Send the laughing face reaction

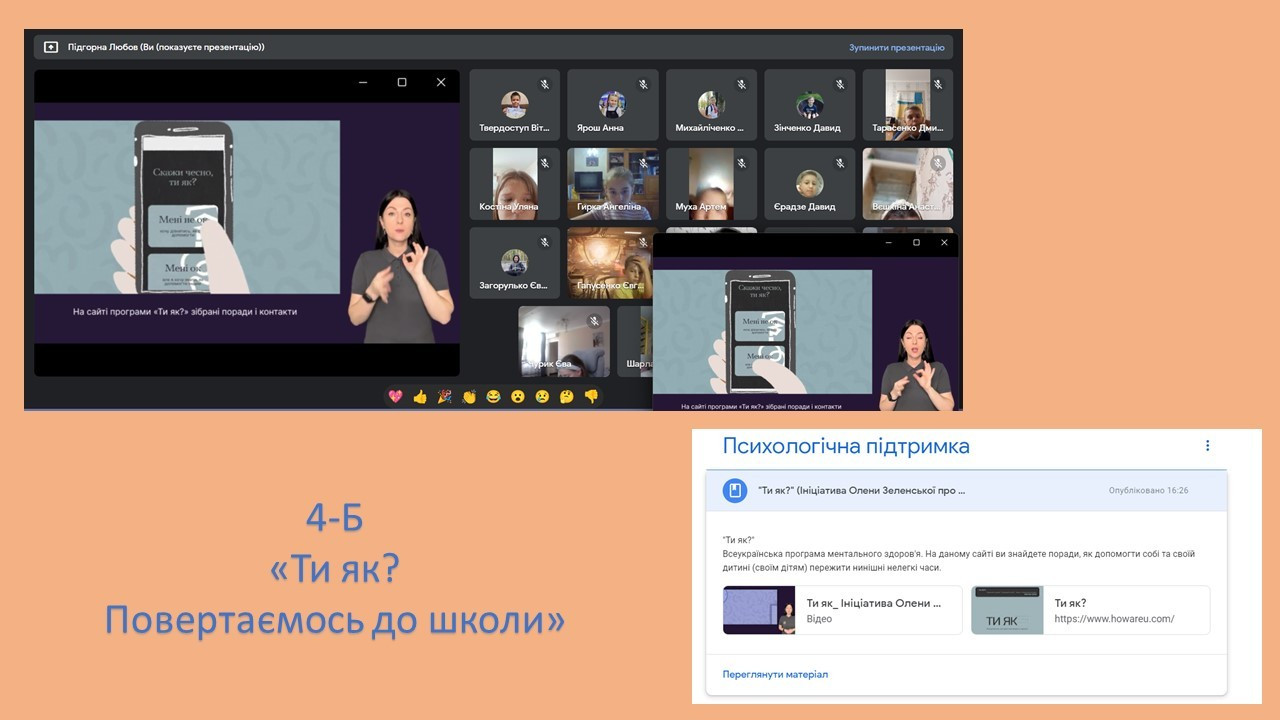pos(493,397)
